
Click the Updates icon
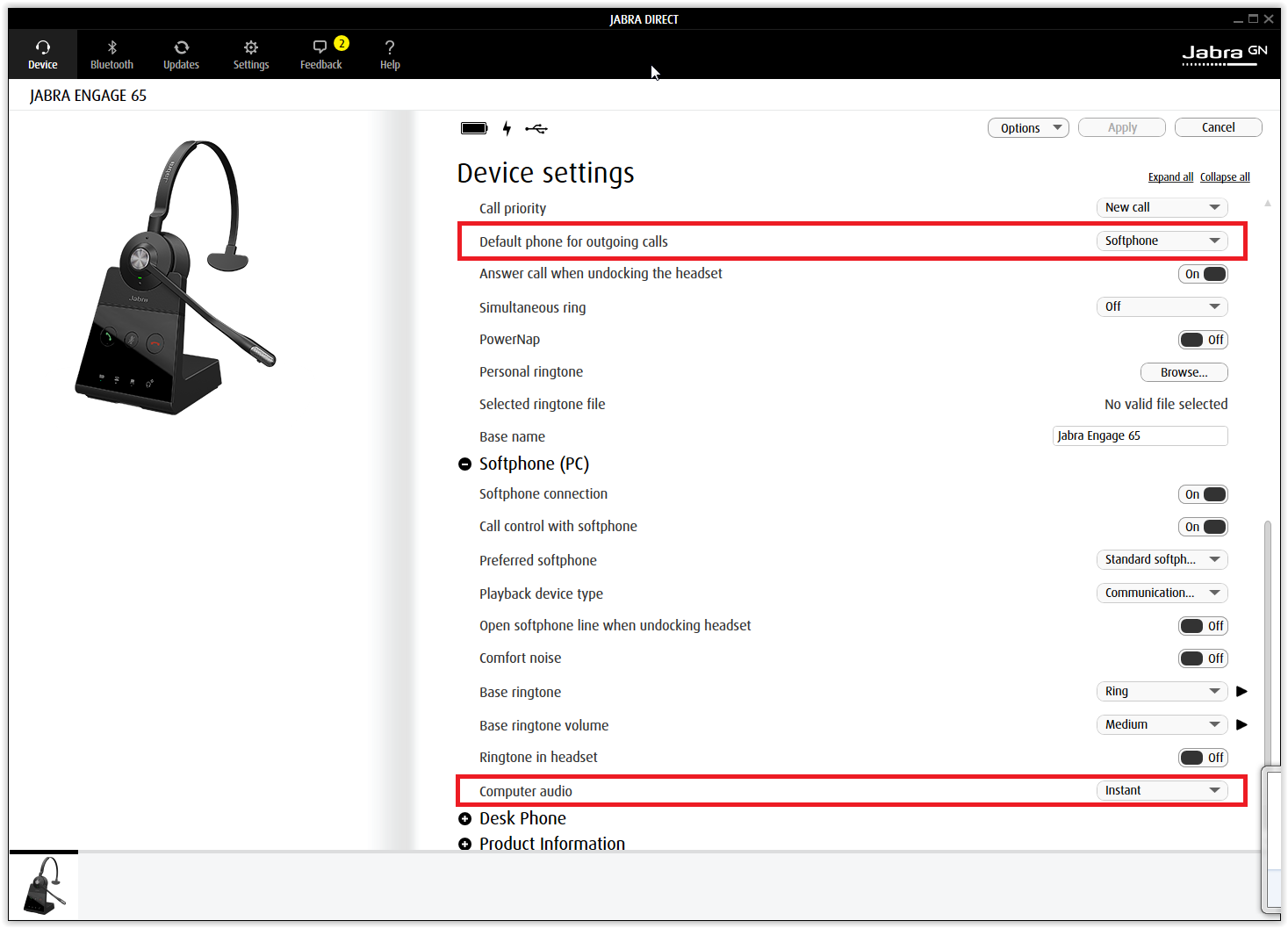click(x=181, y=53)
